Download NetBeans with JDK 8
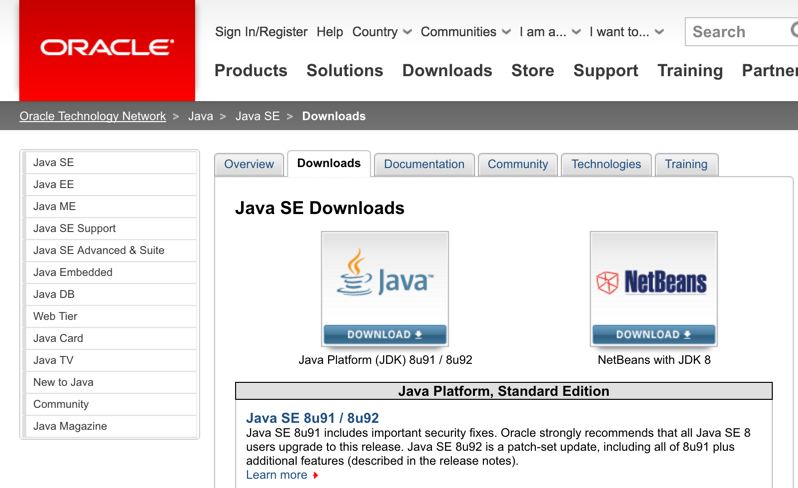Viewport: 798px width, 488px height. pos(653,335)
